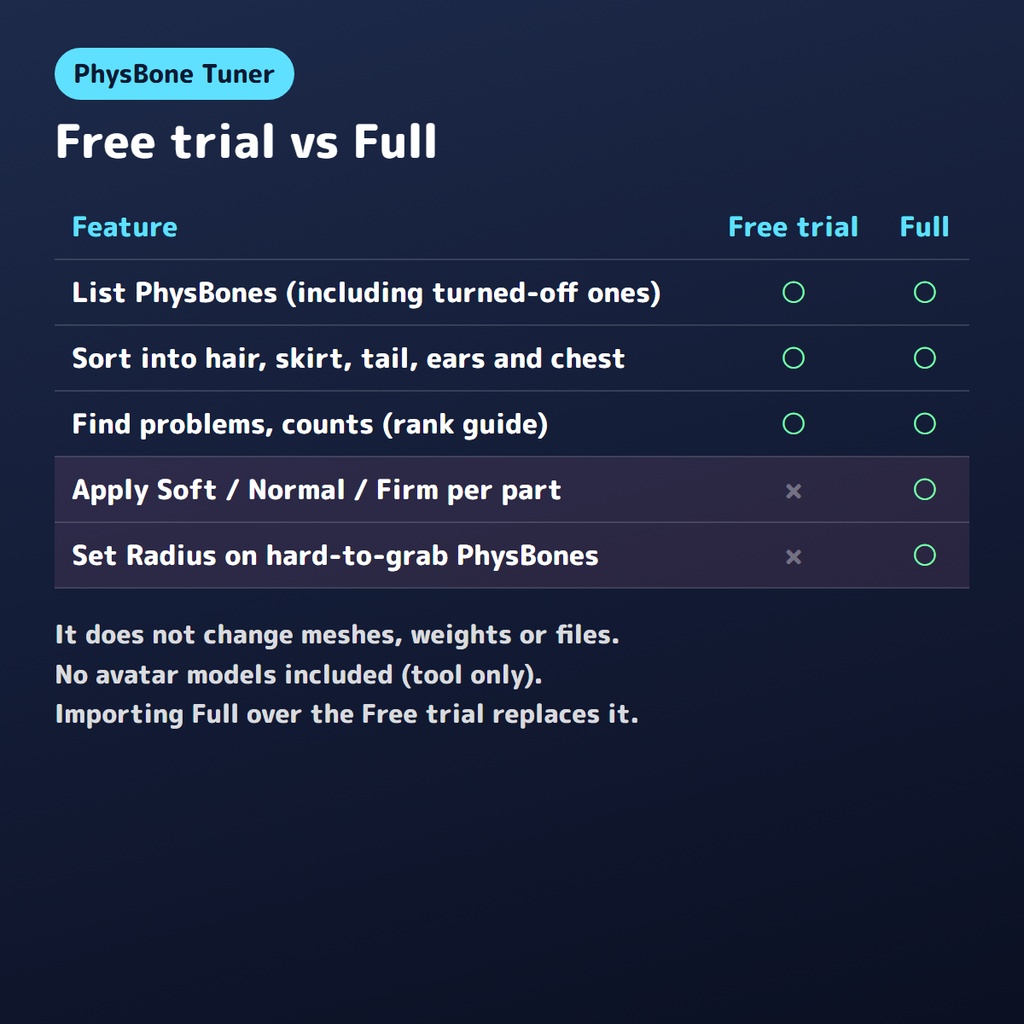Image resolution: width=1024 pixels, height=1024 pixels.
Task: Click the cross mark for Set Radius row
Action: (793, 556)
